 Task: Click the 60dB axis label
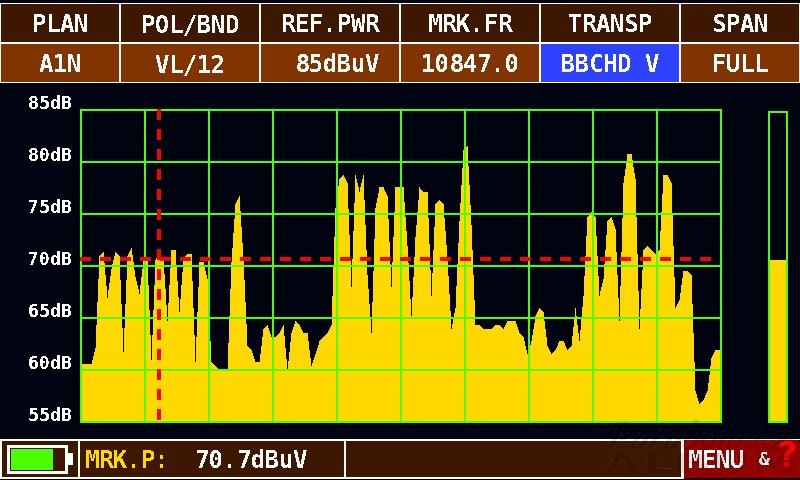[x=50, y=362]
